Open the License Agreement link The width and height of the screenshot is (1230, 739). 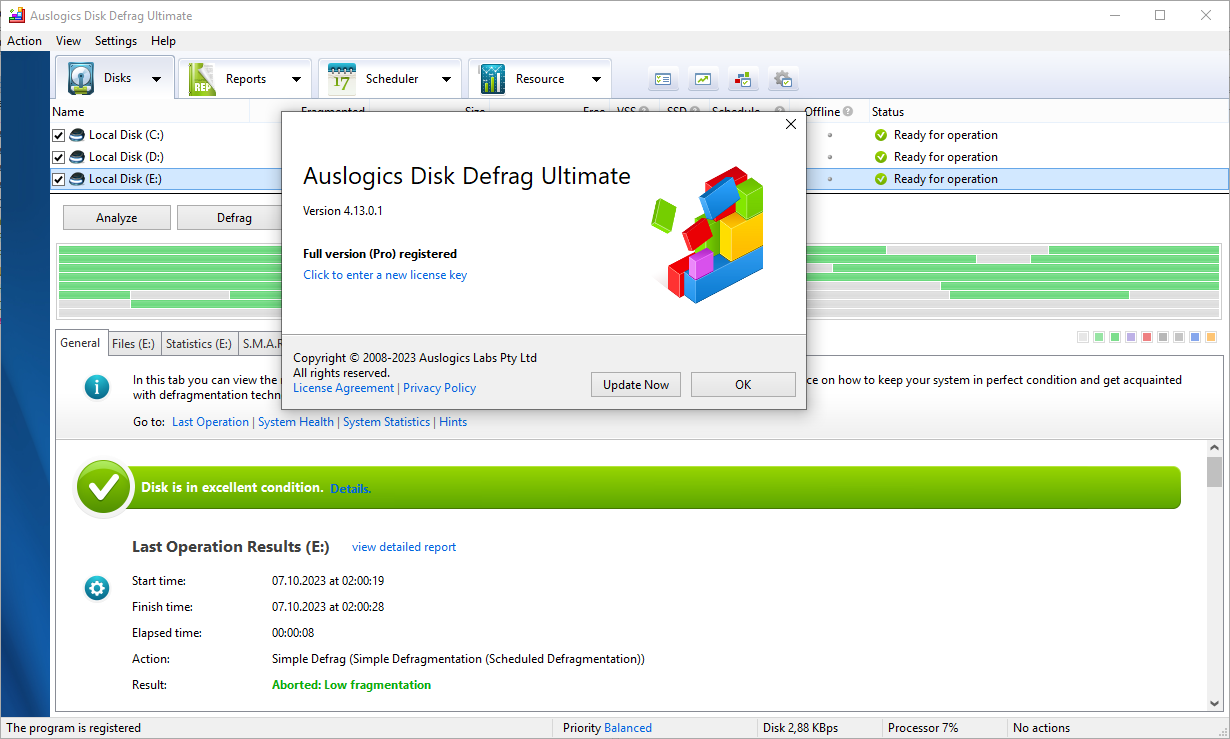click(344, 388)
